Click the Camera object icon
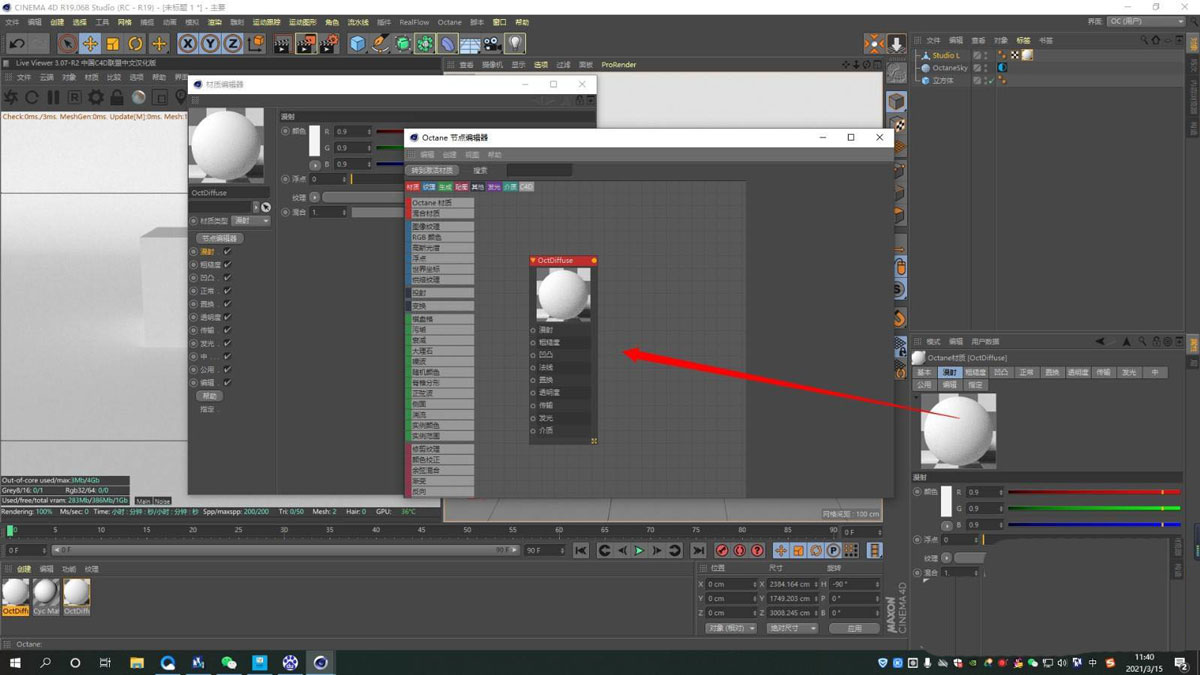1200x675 pixels. 492,44
